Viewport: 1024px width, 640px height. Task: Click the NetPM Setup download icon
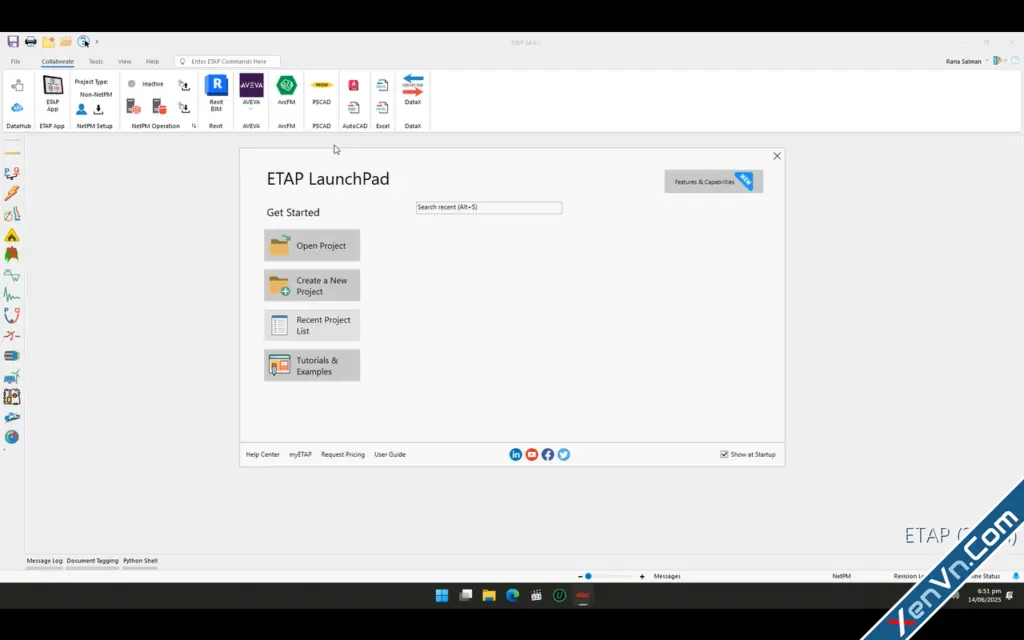[x=99, y=109]
